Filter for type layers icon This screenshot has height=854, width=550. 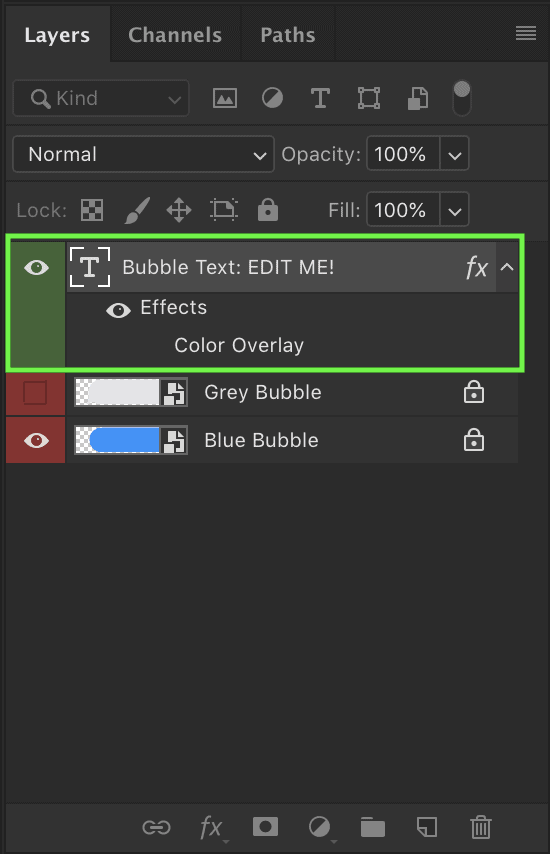(x=320, y=99)
